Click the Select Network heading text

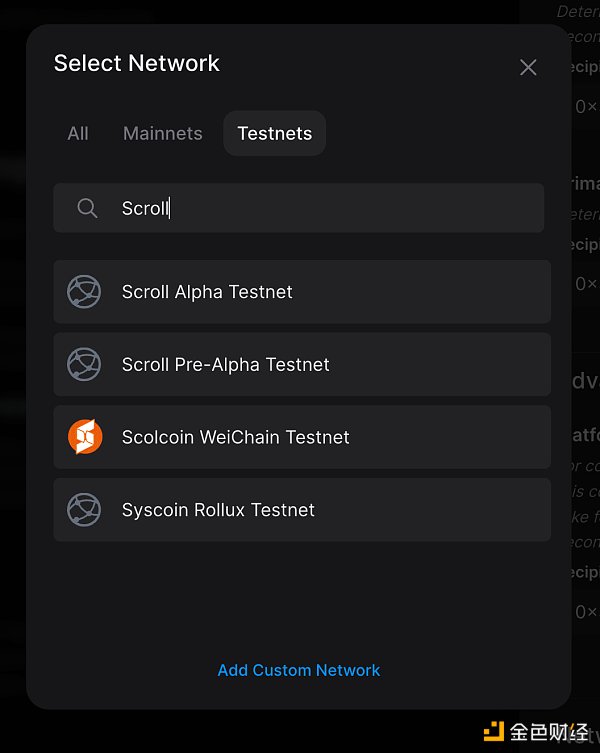(x=137, y=63)
